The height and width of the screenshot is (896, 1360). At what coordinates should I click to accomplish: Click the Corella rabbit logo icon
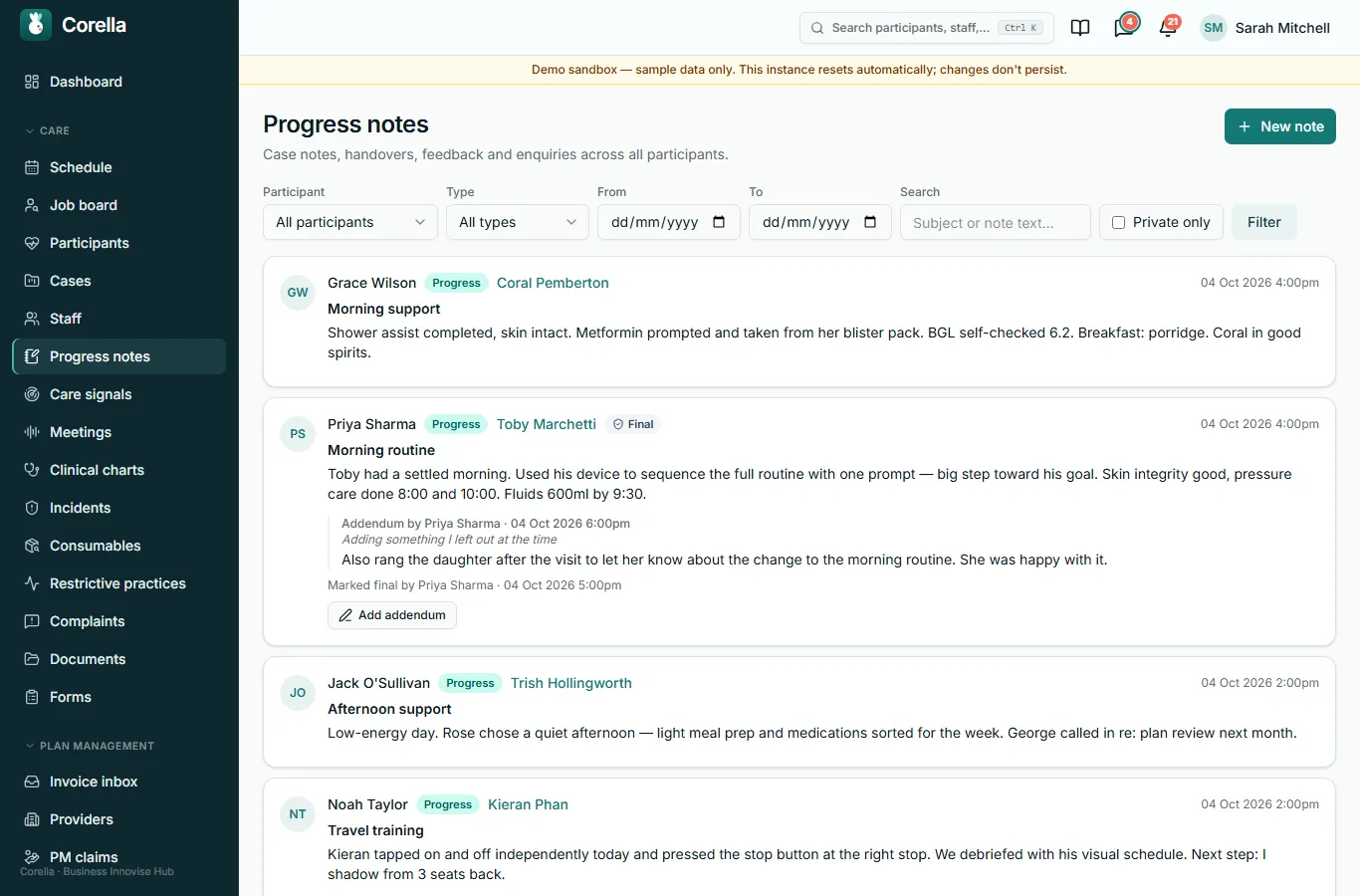[x=36, y=25]
